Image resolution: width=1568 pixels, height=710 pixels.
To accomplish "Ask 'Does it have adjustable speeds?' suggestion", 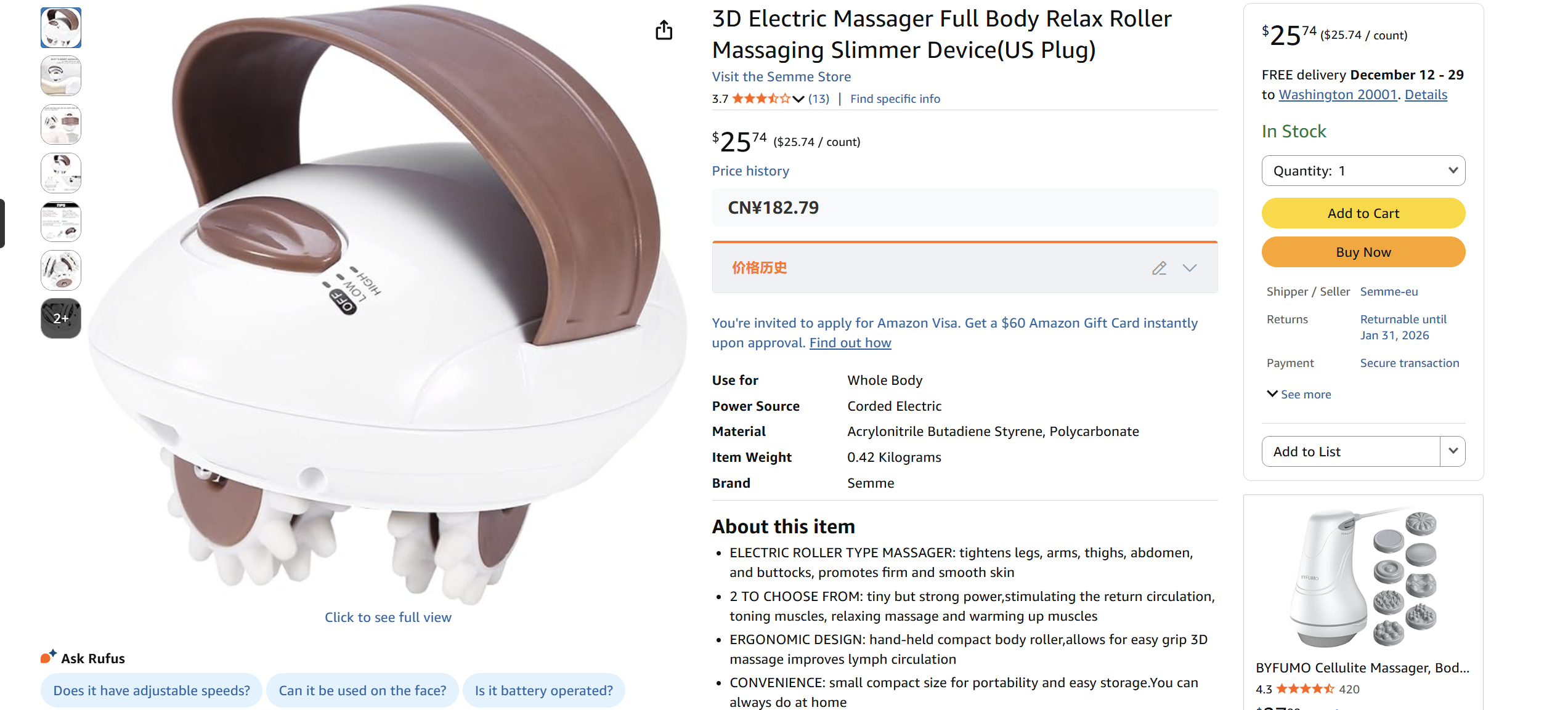I will pos(151,690).
